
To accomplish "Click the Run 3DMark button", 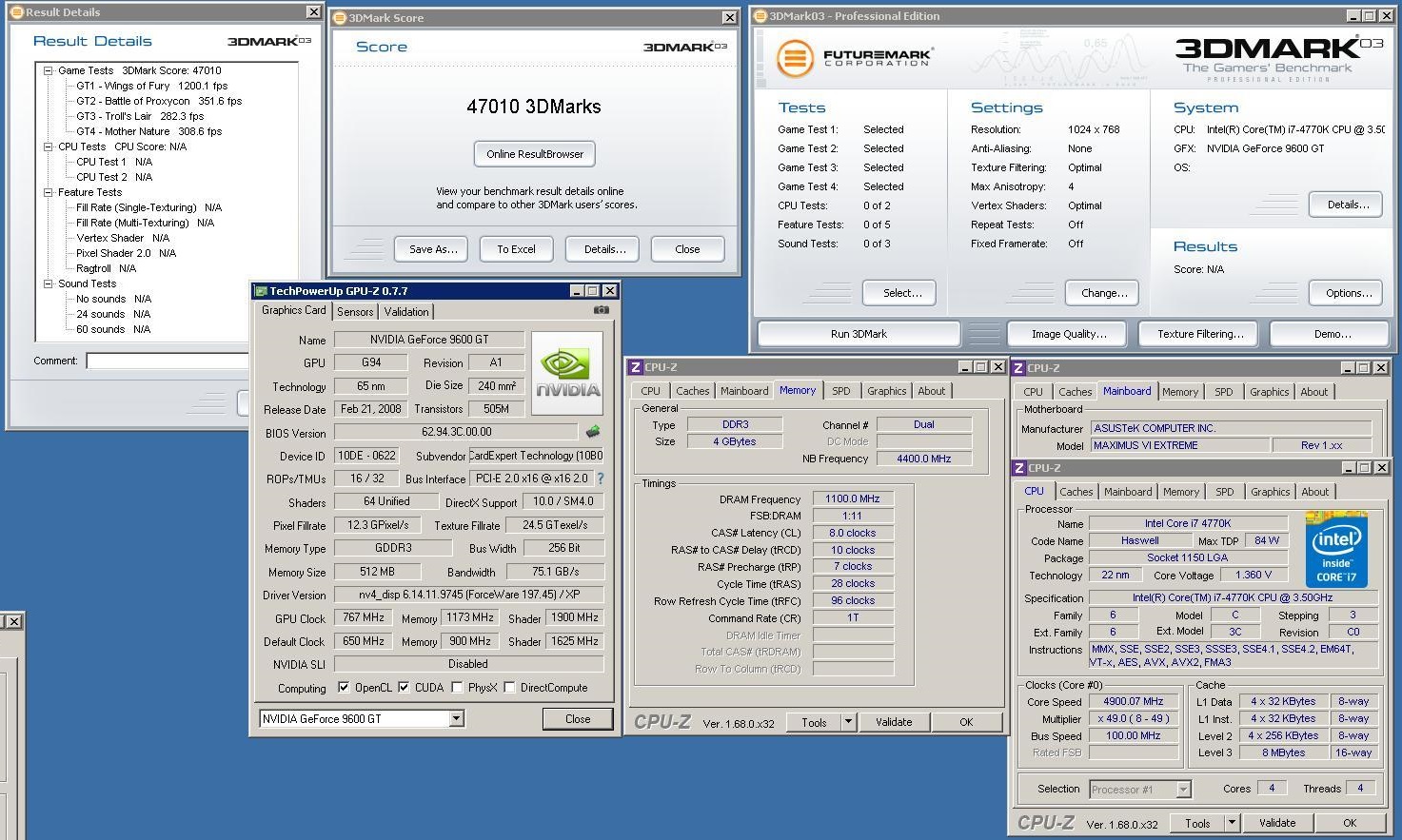I will point(859,334).
